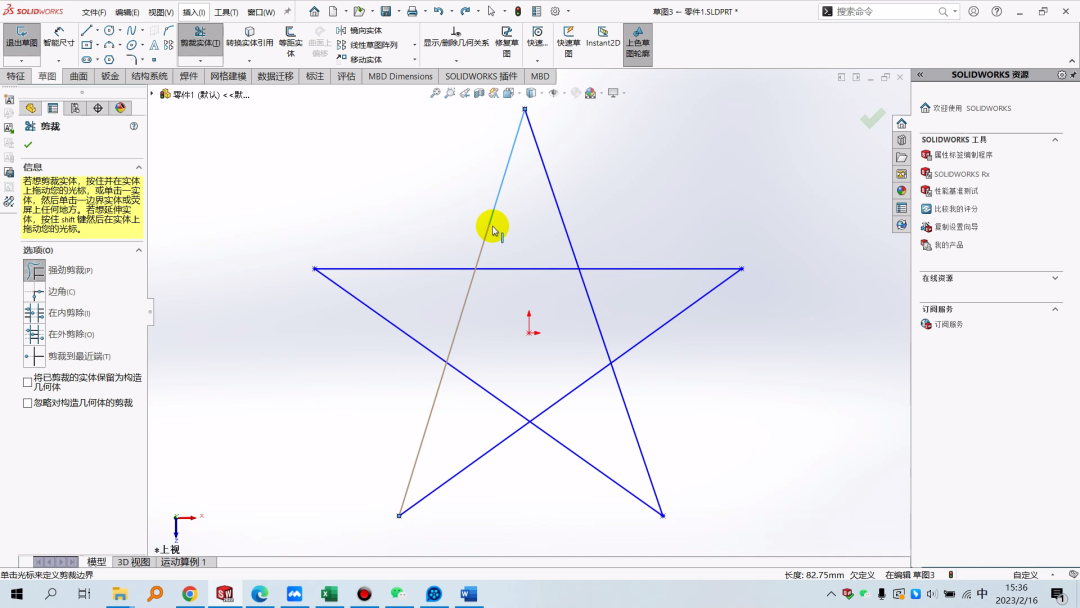The width and height of the screenshot is (1080, 608).
Task: Collapse the 信息 message section
Action: 139,167
